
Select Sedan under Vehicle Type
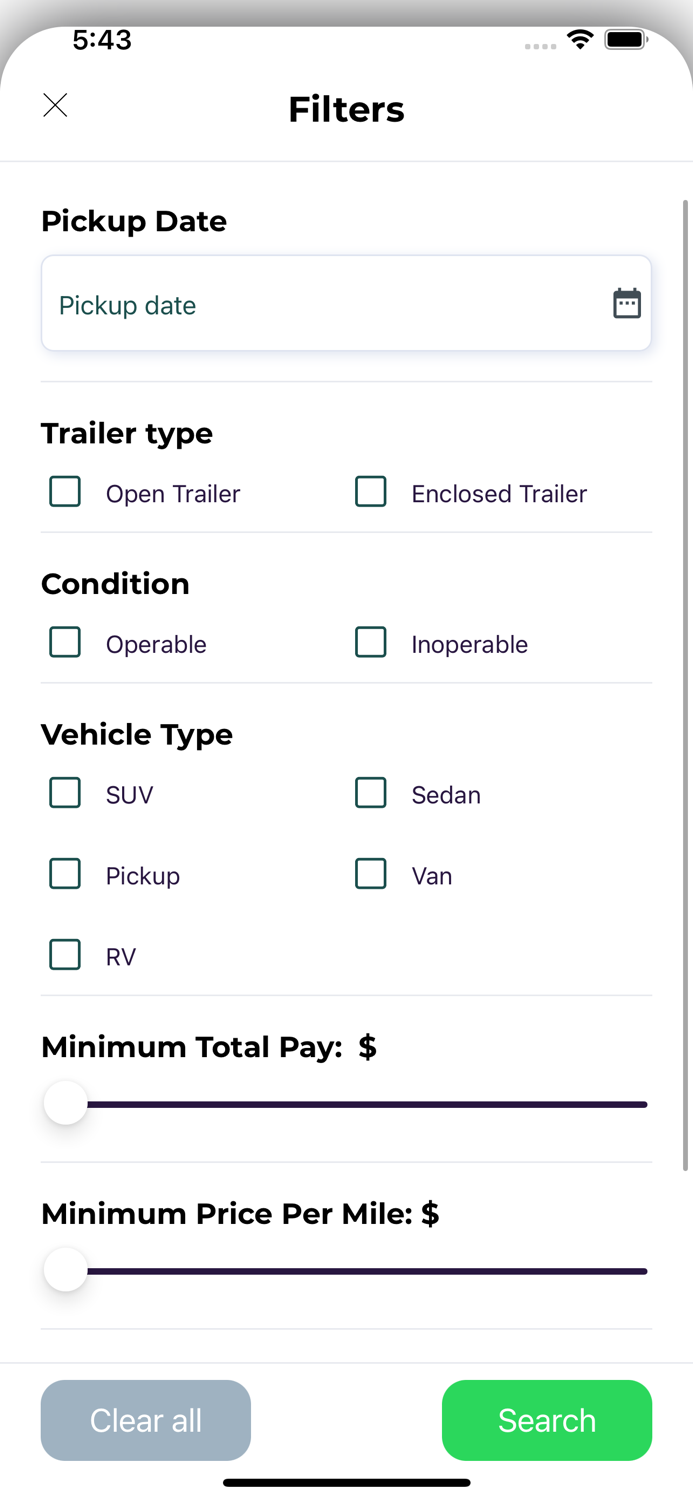[371, 793]
